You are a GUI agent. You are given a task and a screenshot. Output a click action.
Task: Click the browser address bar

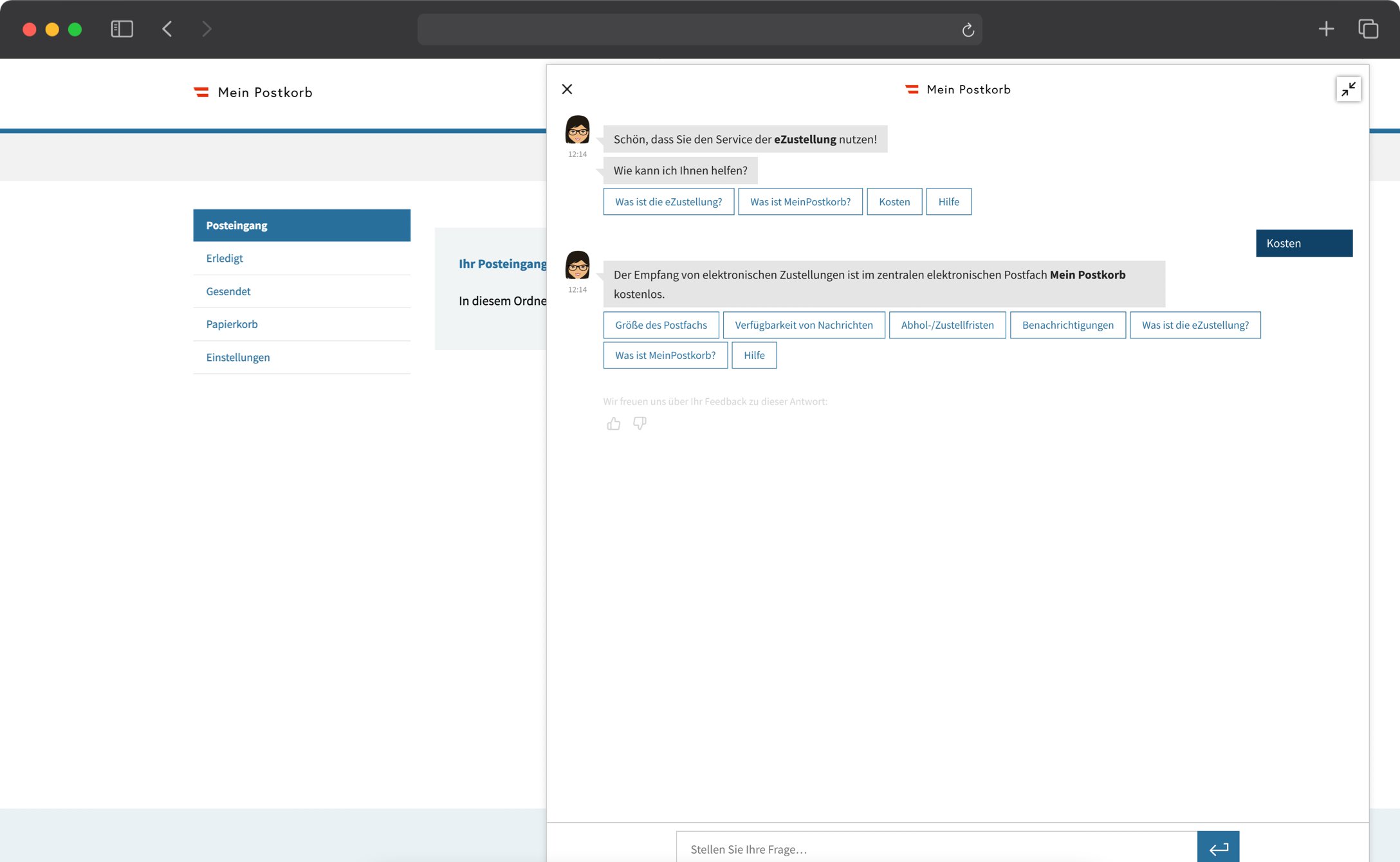point(699,30)
